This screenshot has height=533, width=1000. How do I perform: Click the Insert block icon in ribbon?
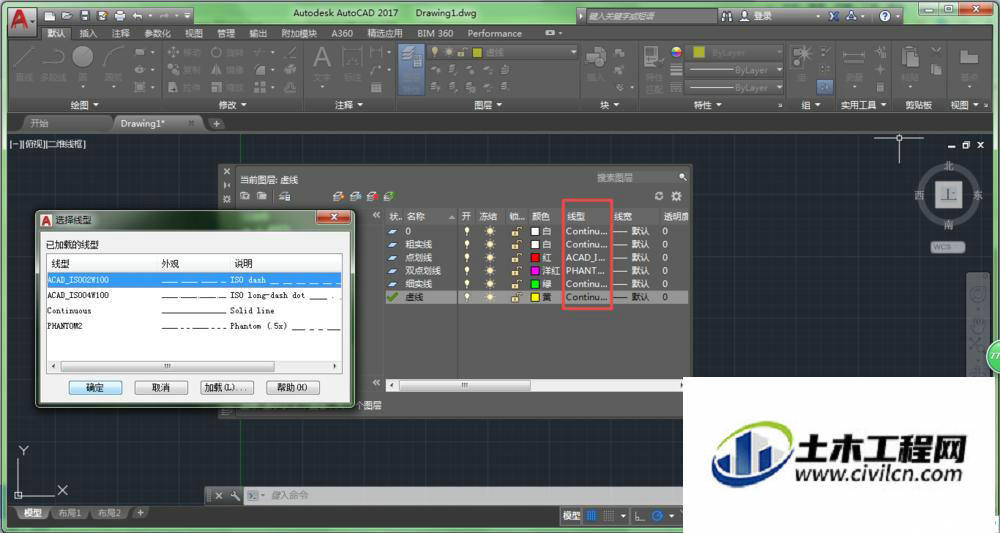[596, 57]
